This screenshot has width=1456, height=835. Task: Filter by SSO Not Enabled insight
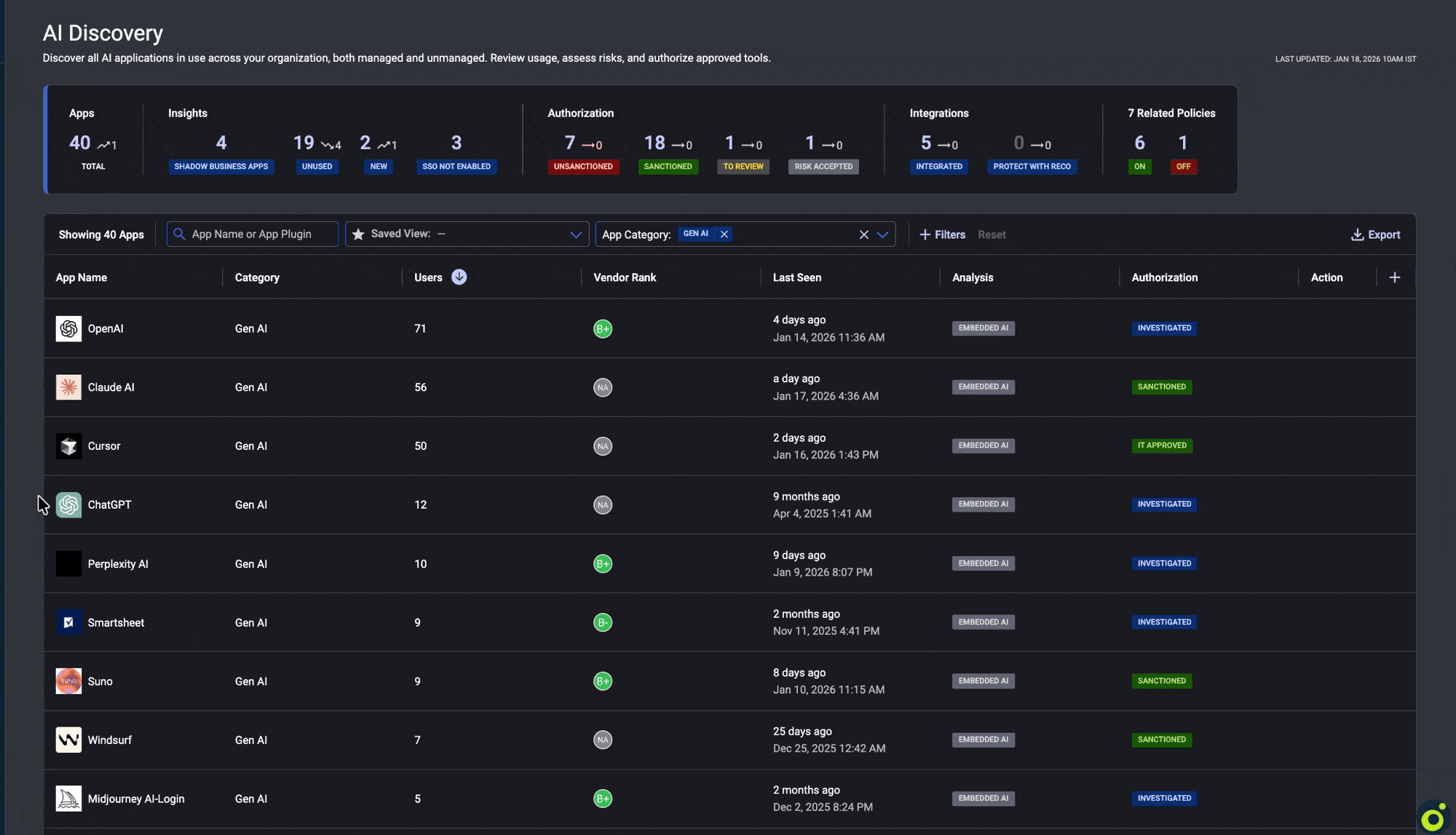tap(456, 167)
